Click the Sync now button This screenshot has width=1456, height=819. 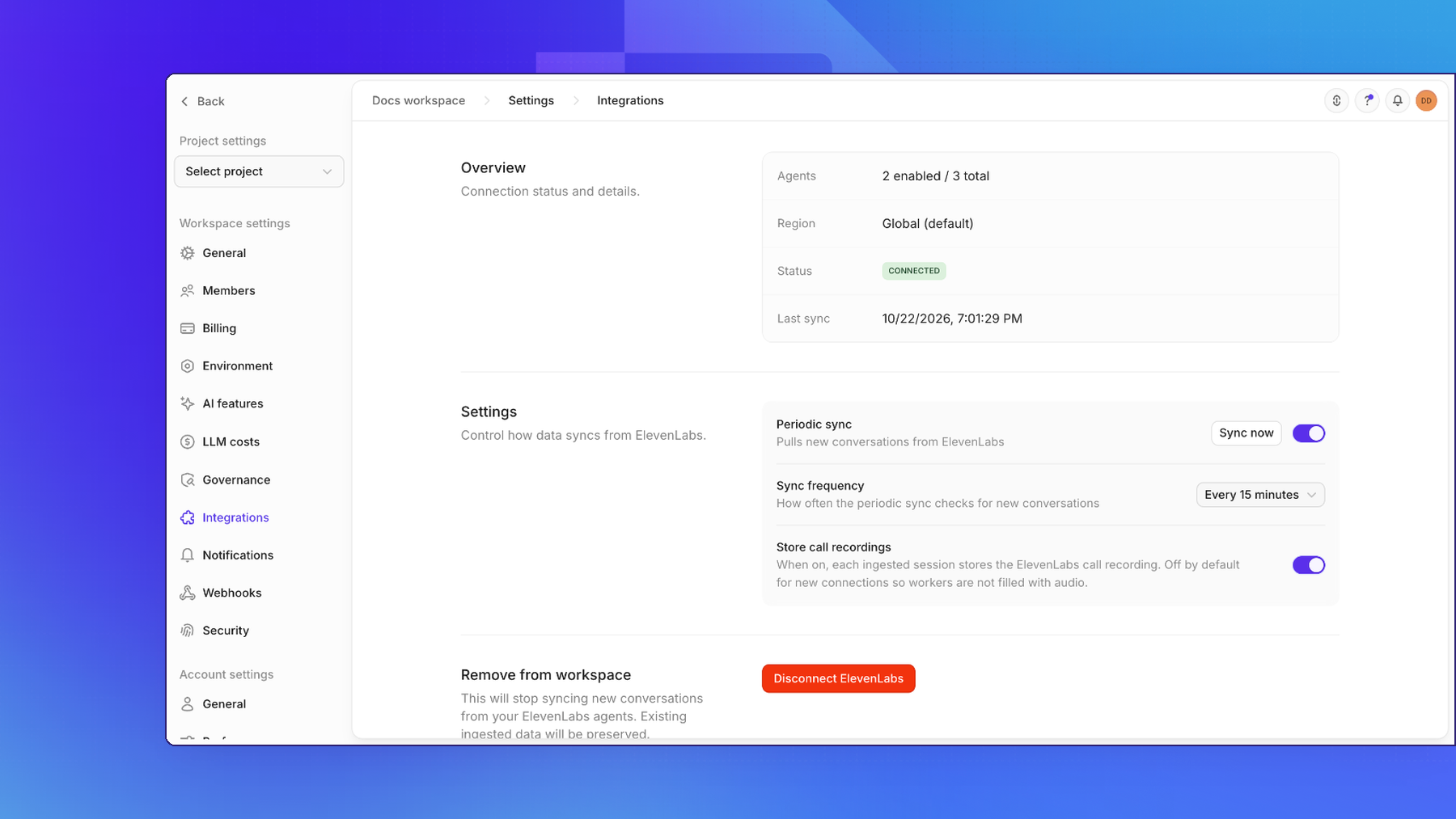point(1246,433)
